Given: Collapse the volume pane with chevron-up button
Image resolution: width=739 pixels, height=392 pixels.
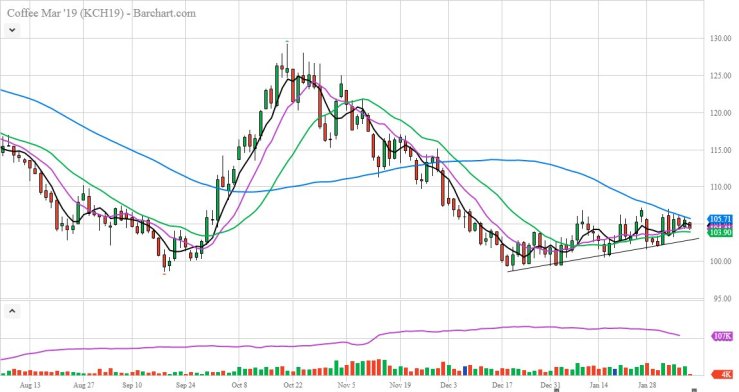Looking at the screenshot, I should [x=12, y=311].
